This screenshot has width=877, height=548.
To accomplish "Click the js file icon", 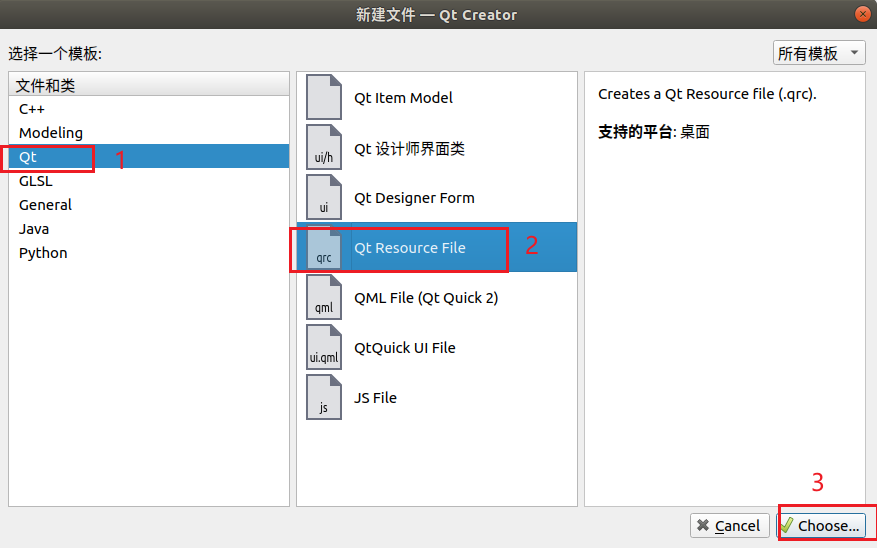I will (x=324, y=397).
